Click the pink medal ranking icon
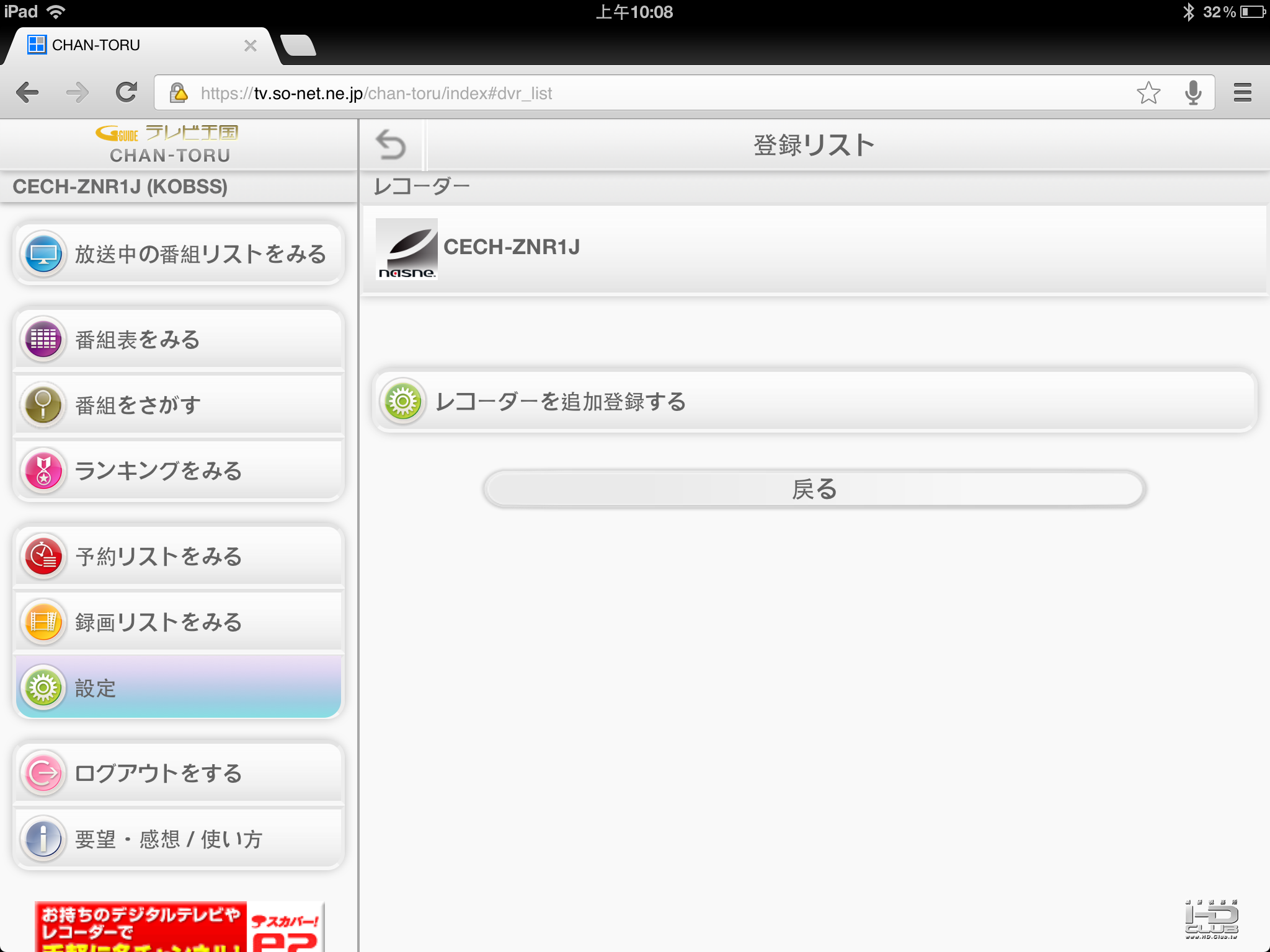 (x=43, y=470)
